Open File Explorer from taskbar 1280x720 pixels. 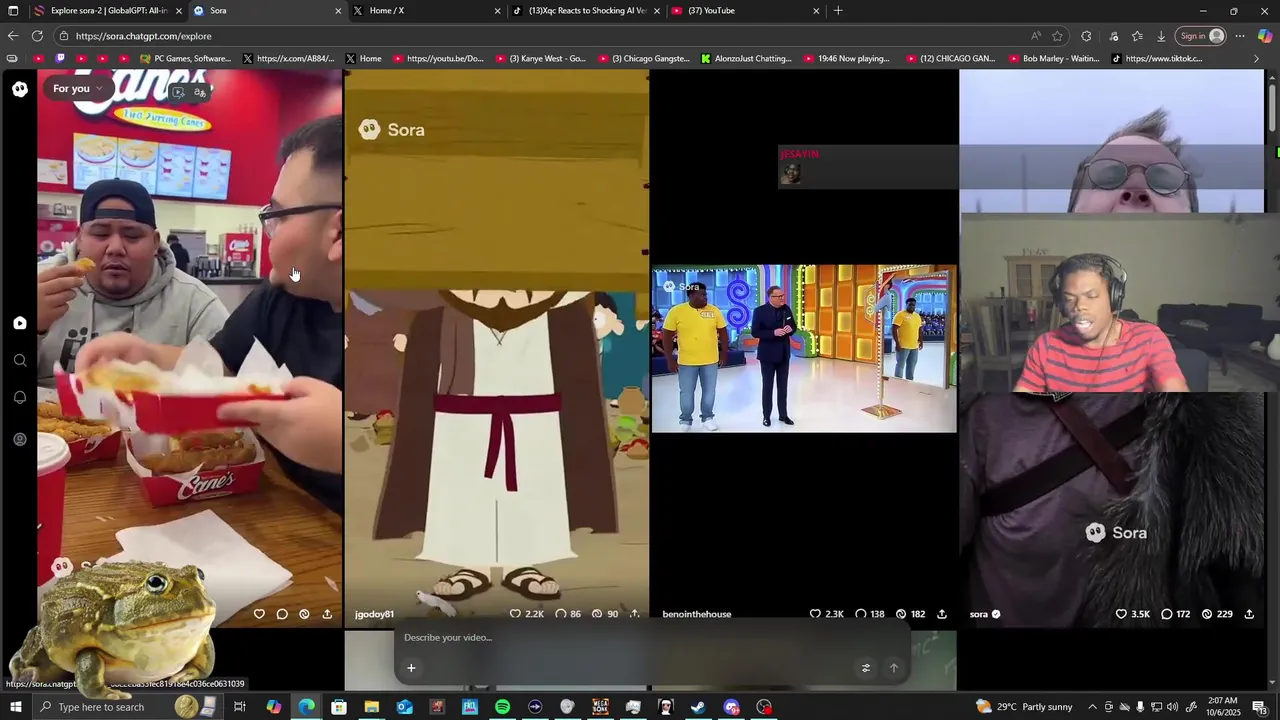[371, 707]
